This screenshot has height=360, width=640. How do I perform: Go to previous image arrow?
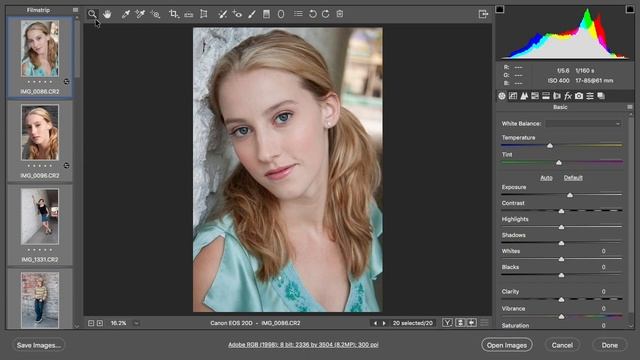point(376,323)
